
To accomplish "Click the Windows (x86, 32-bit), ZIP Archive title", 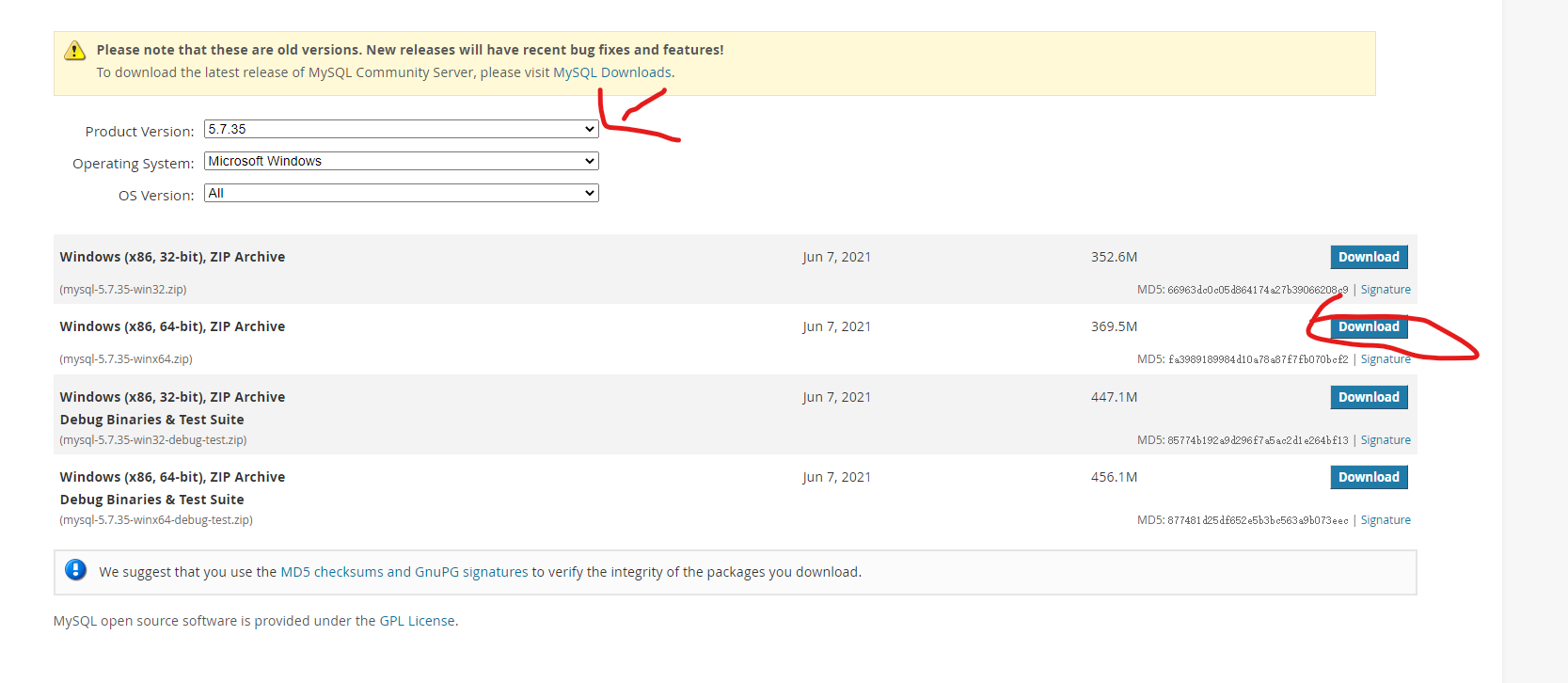I will (172, 257).
